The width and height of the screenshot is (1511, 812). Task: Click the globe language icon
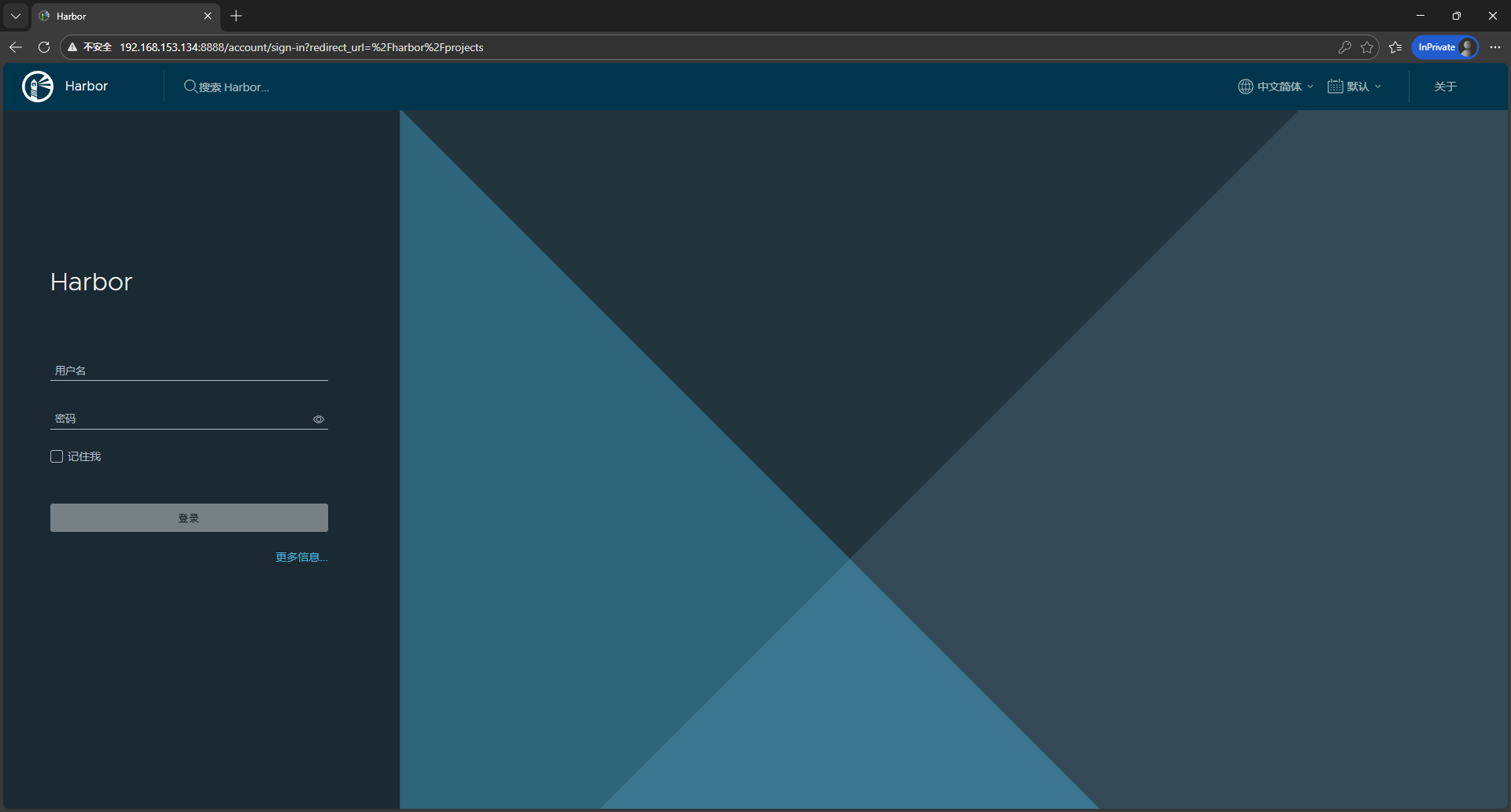coord(1245,87)
